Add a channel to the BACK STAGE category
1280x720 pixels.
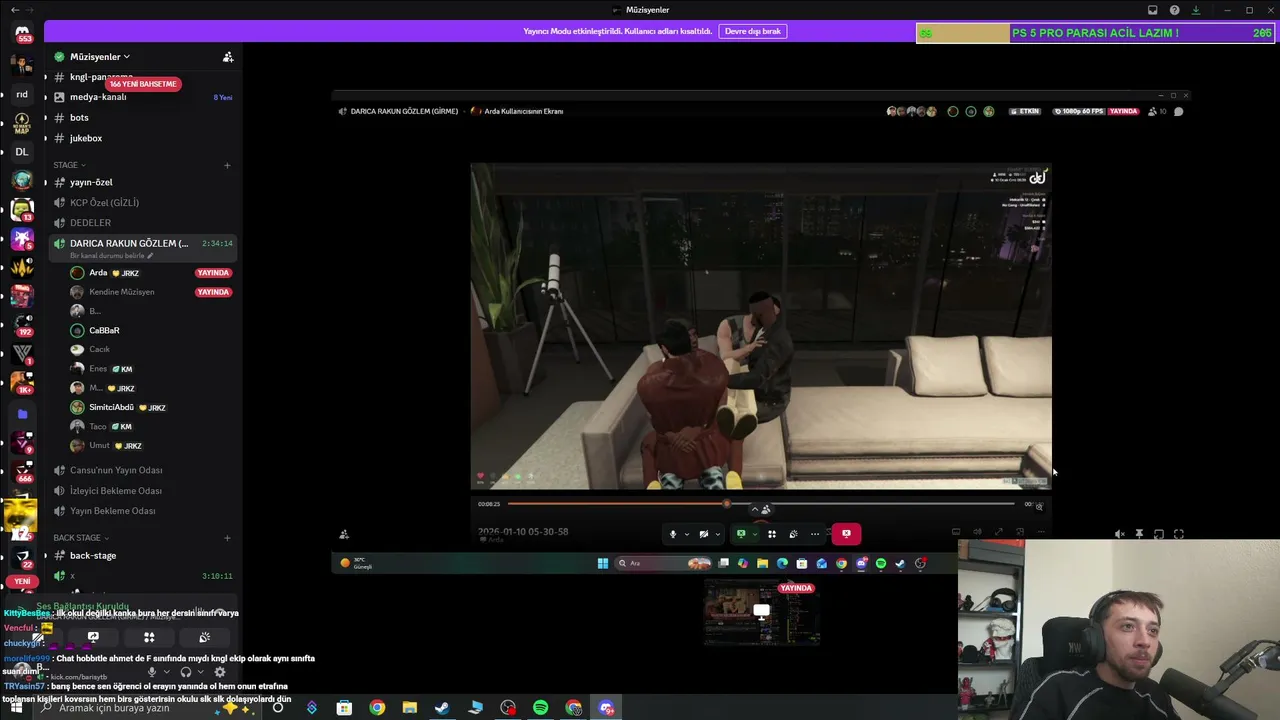pyautogui.click(x=227, y=538)
